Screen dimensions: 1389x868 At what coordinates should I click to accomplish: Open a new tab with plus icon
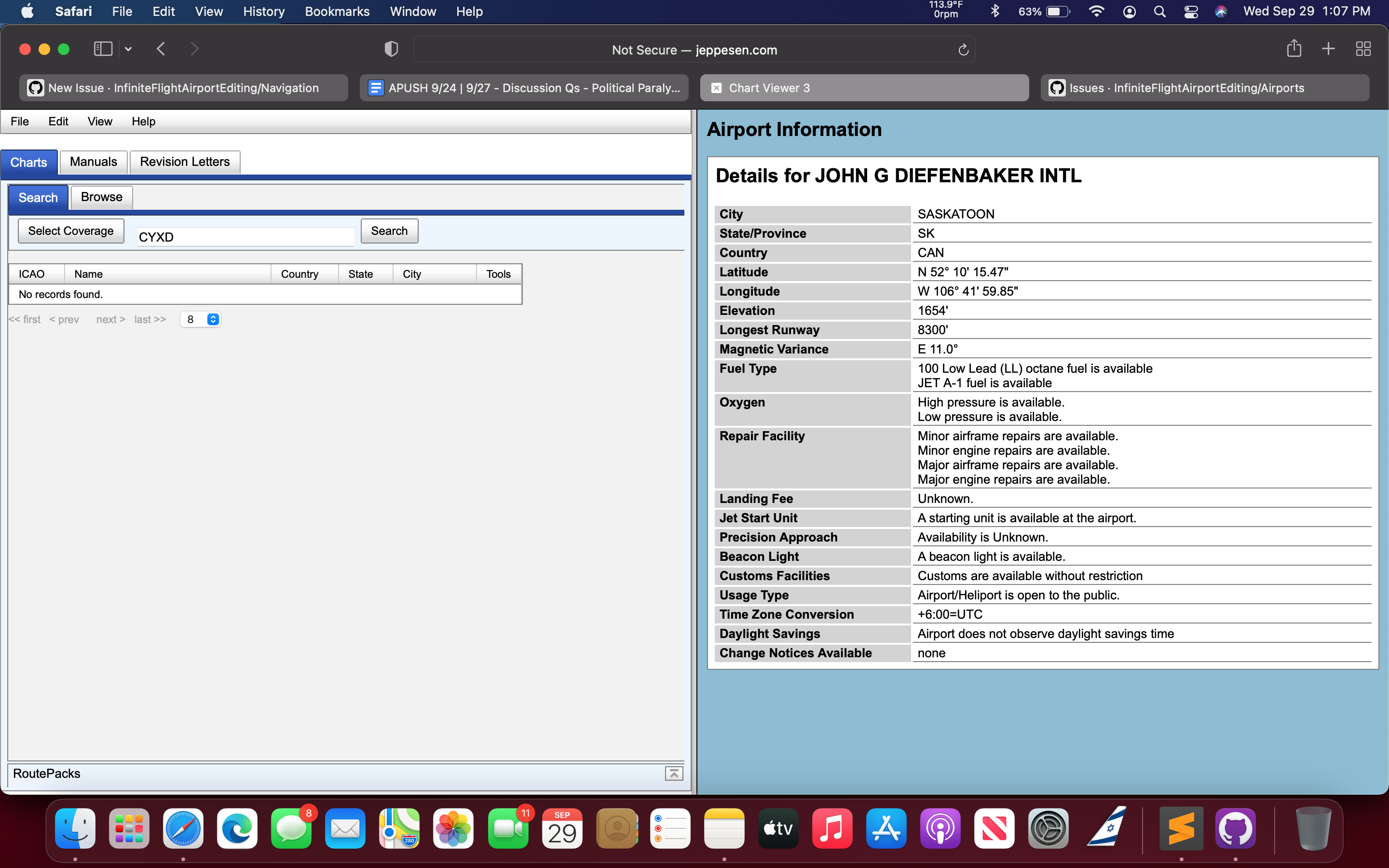point(1328,49)
